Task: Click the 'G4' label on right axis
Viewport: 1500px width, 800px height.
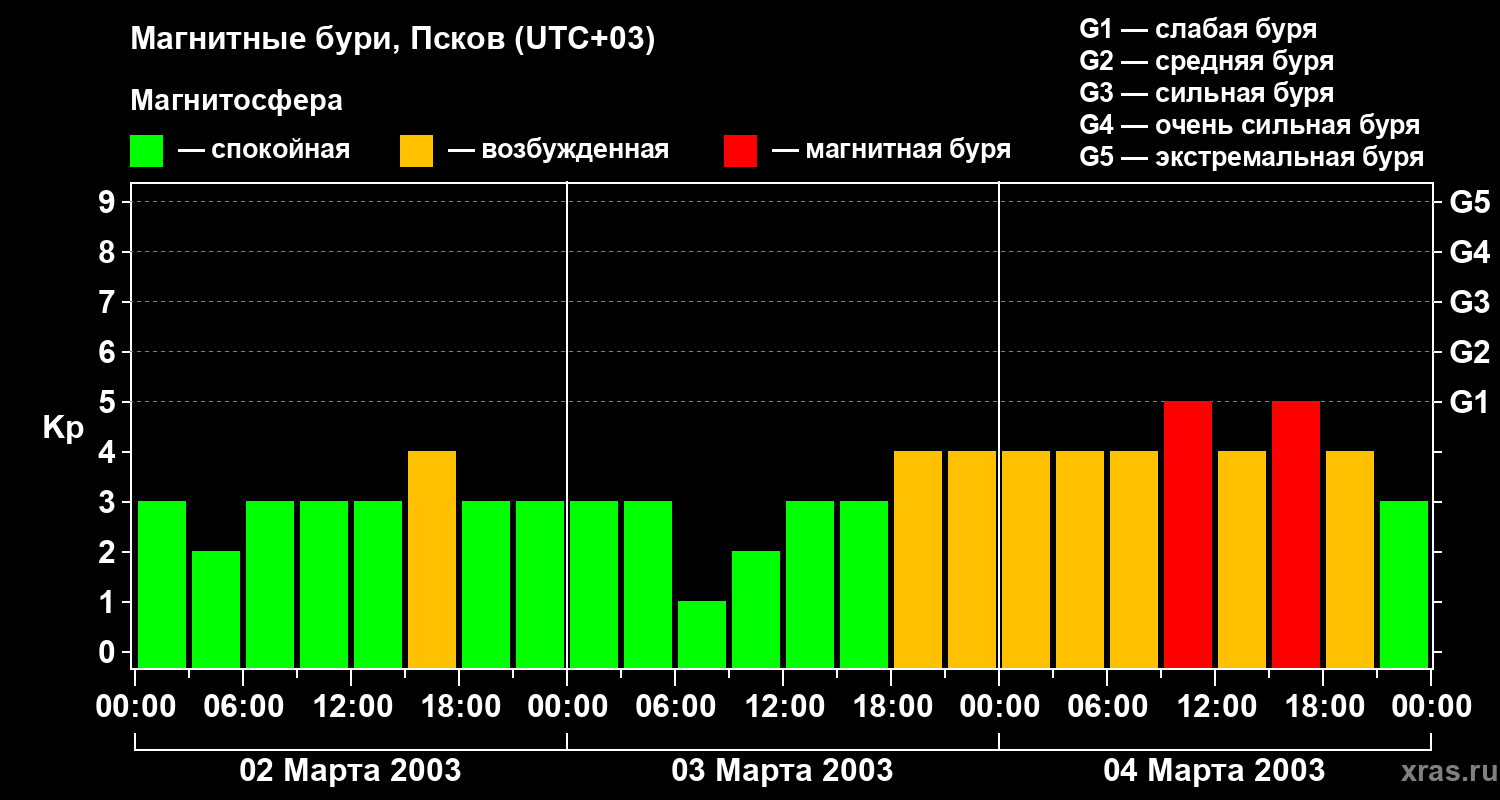Action: (x=1470, y=252)
